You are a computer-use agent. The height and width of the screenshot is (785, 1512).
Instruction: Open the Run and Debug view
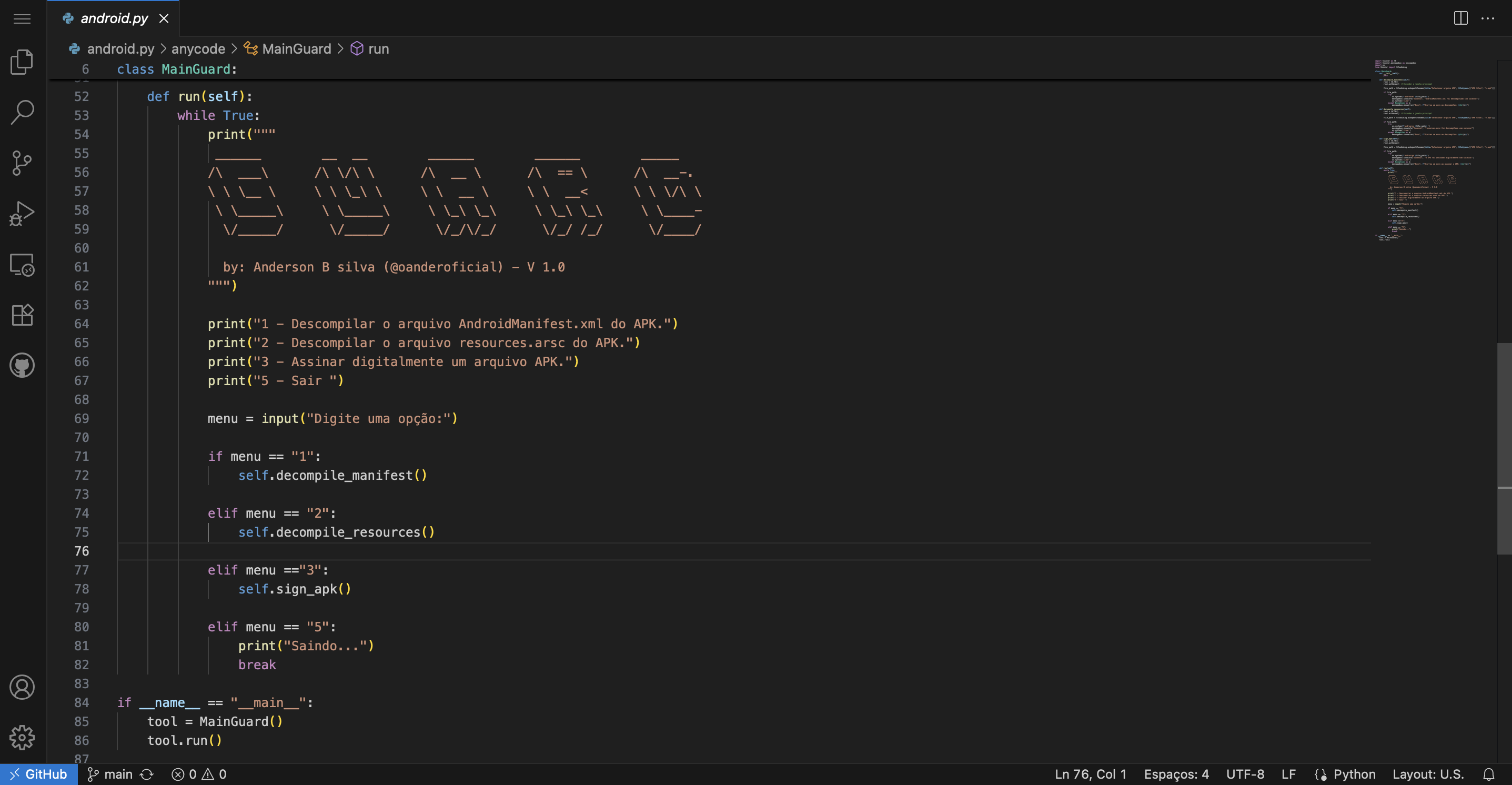(x=22, y=214)
